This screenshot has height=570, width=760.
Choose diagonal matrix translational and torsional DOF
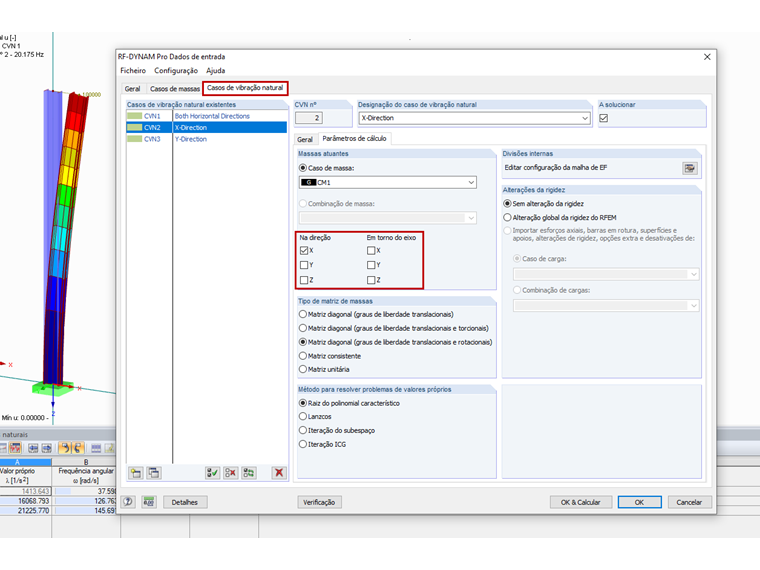coord(303,328)
